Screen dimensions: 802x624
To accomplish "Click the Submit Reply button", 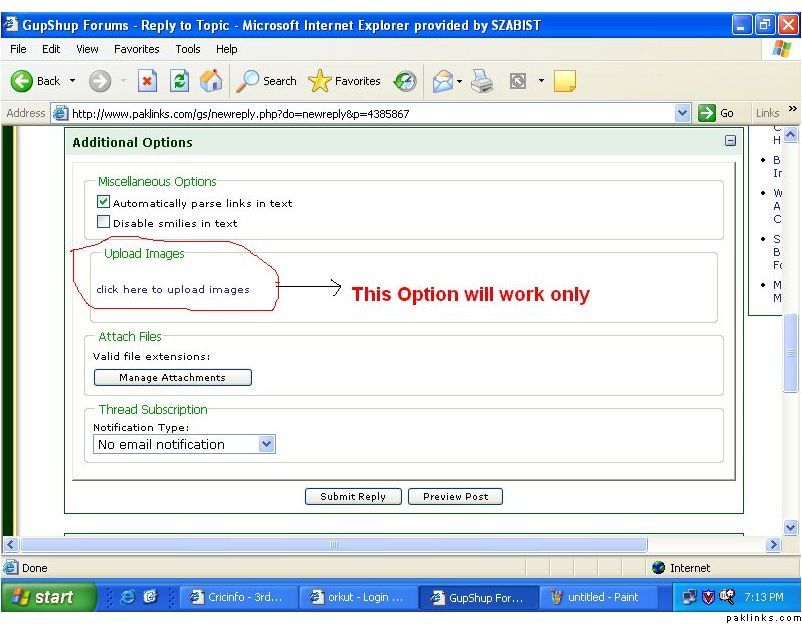I will [353, 496].
